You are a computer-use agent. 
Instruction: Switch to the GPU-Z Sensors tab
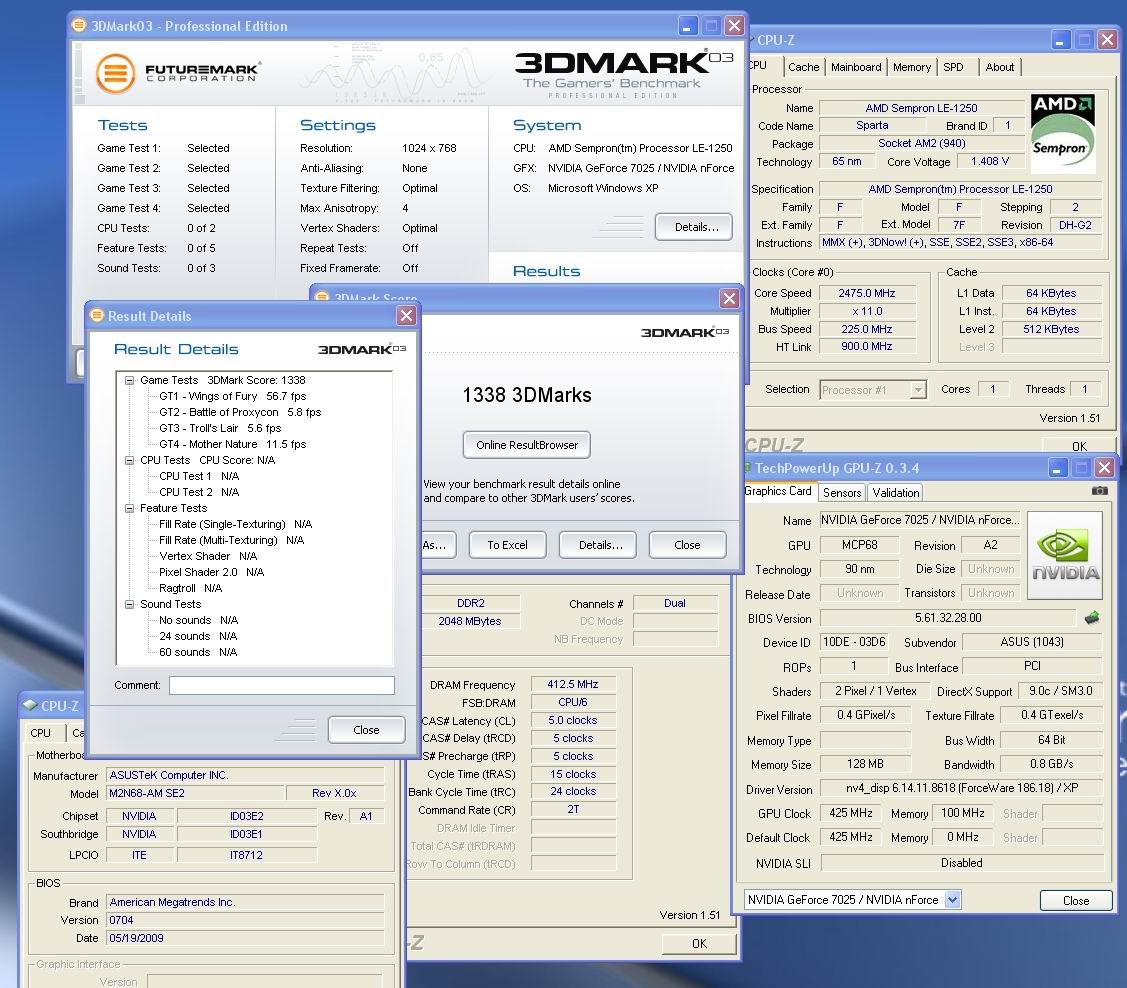point(842,492)
